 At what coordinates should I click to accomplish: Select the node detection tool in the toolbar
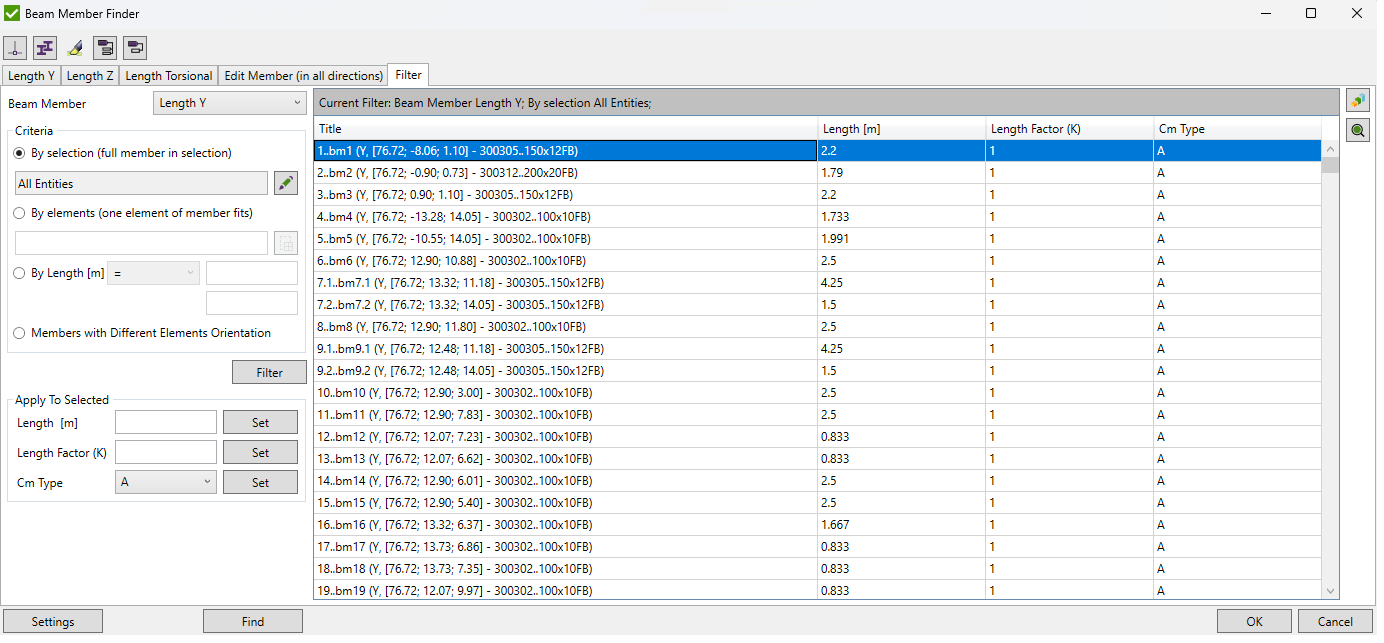coord(15,47)
